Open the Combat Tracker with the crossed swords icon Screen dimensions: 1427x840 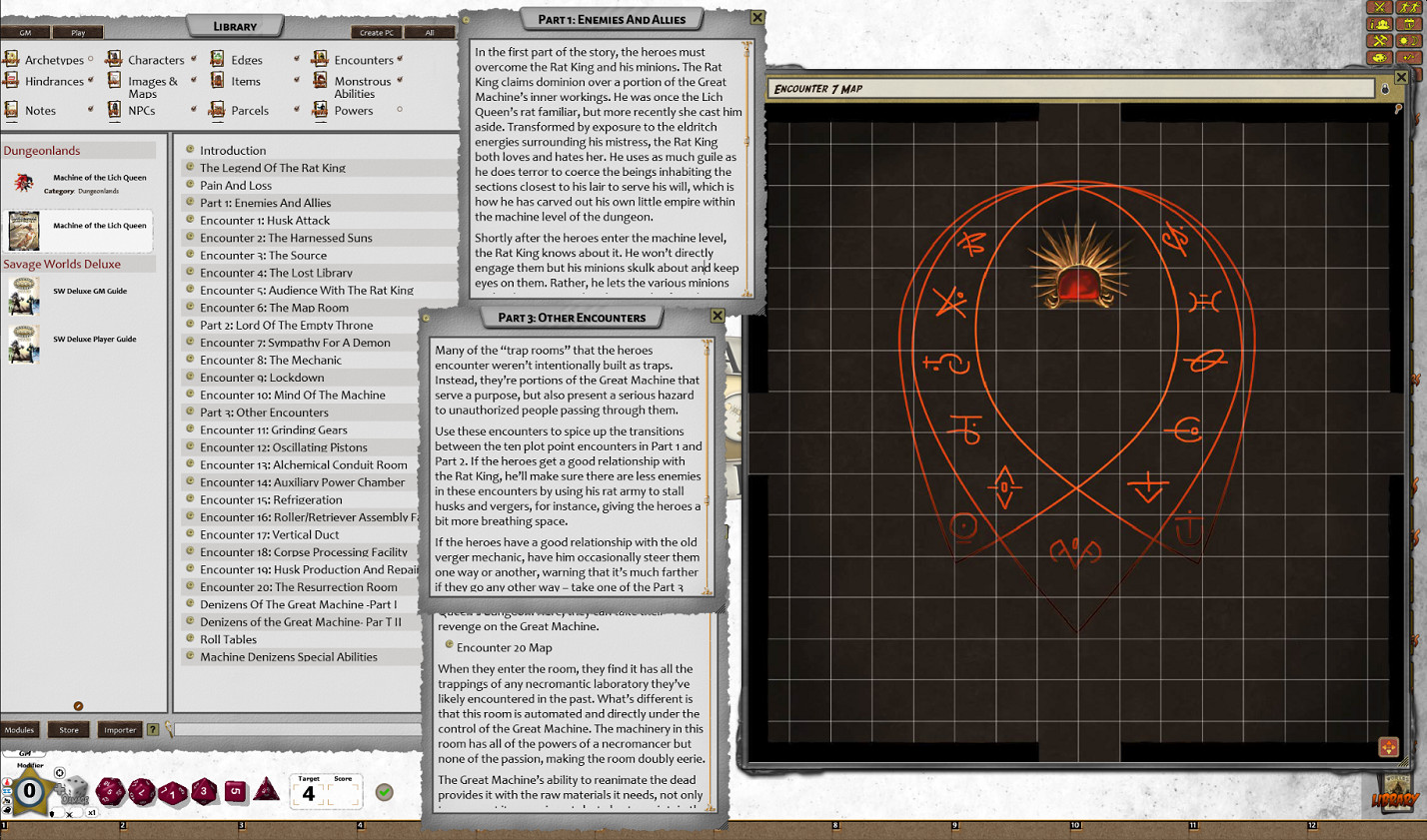[x=1379, y=8]
